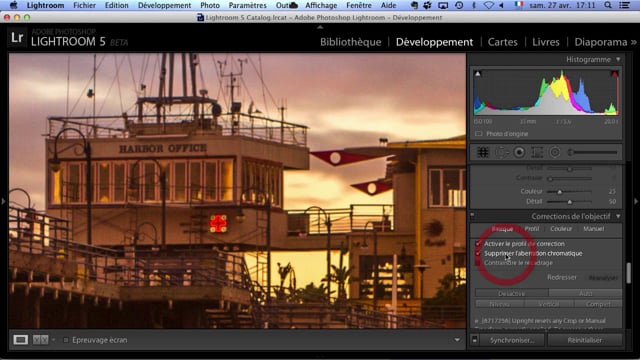The image size is (640, 360).
Task: Adjust the Couleur noise reduction slider
Action: [560, 191]
